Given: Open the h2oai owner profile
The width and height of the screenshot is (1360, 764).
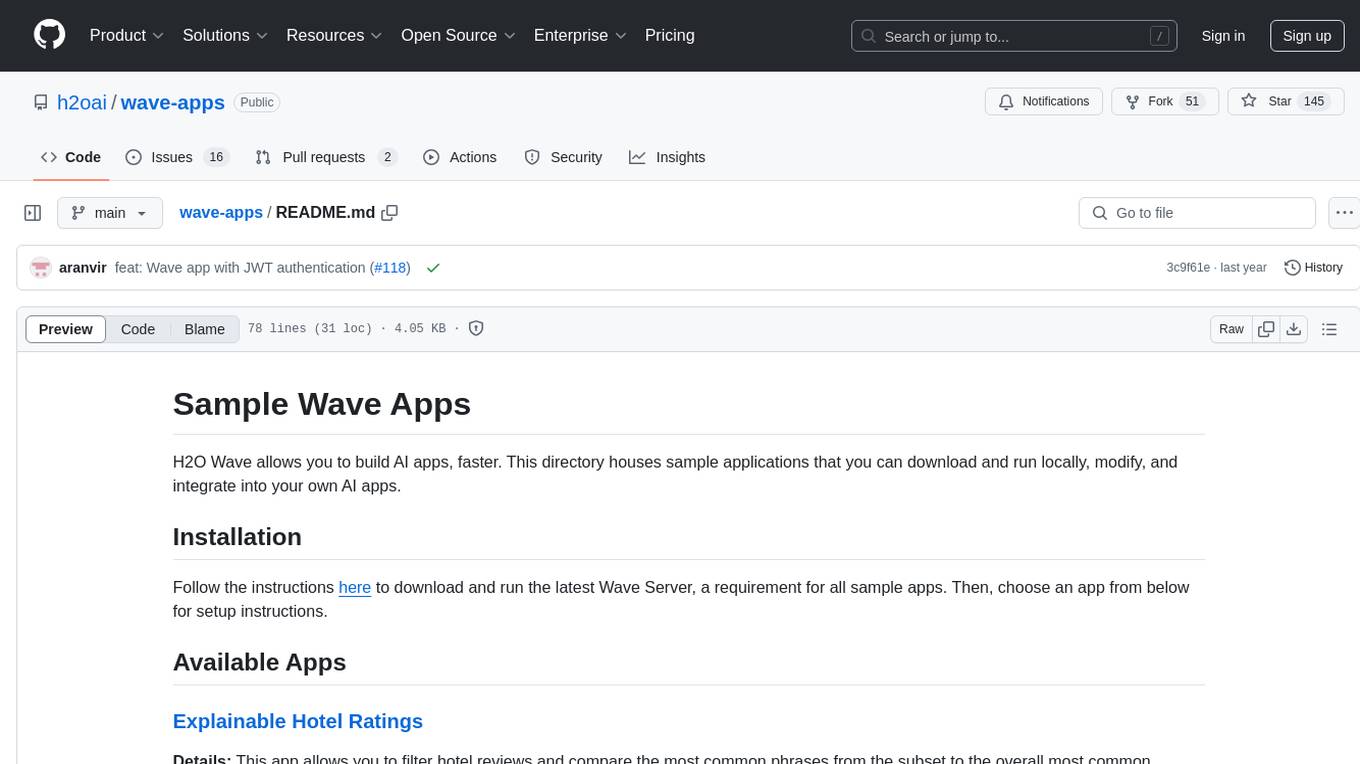Looking at the screenshot, I should pyautogui.click(x=82, y=102).
